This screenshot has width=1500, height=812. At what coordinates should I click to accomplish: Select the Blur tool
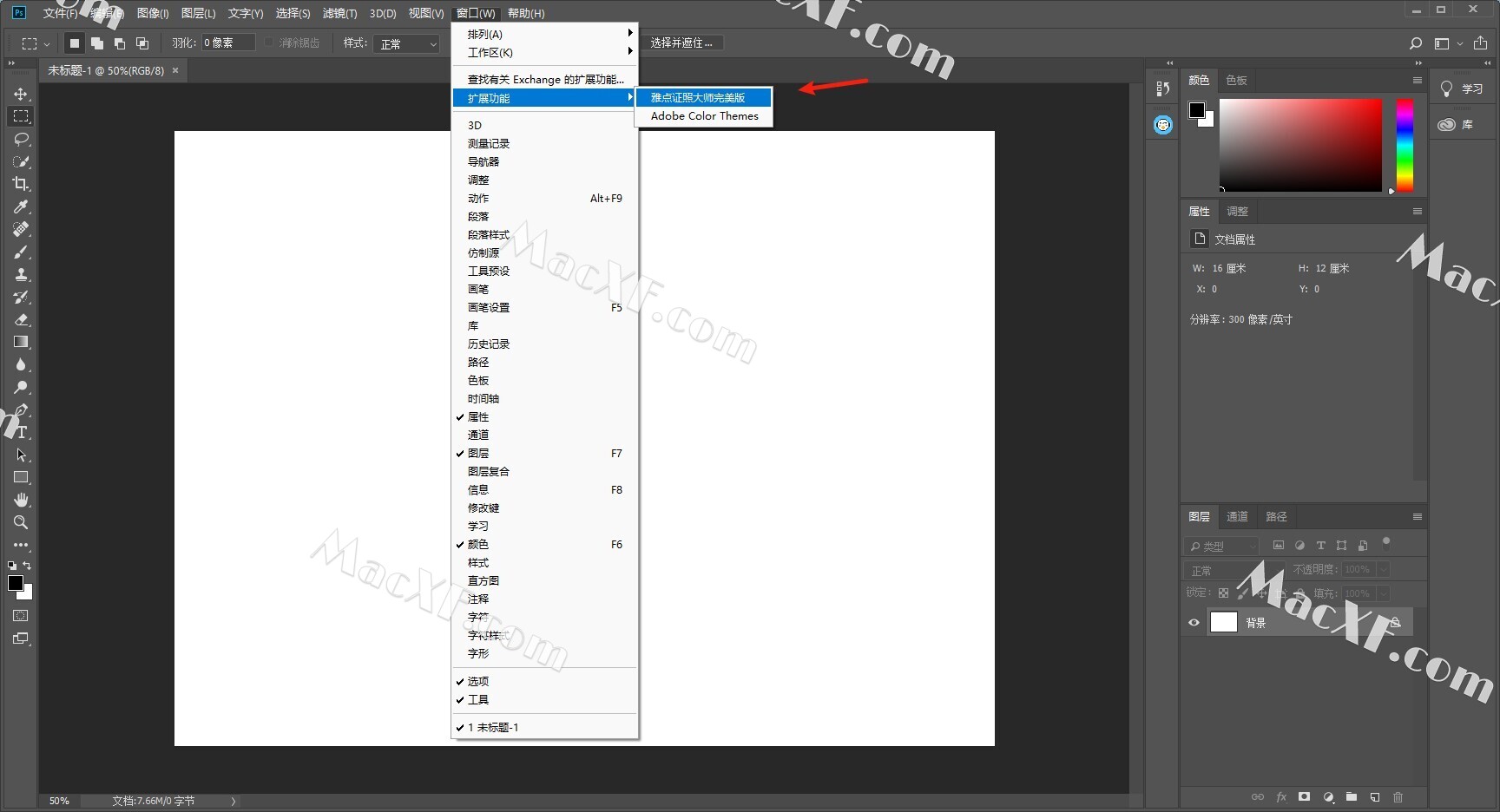[x=21, y=364]
